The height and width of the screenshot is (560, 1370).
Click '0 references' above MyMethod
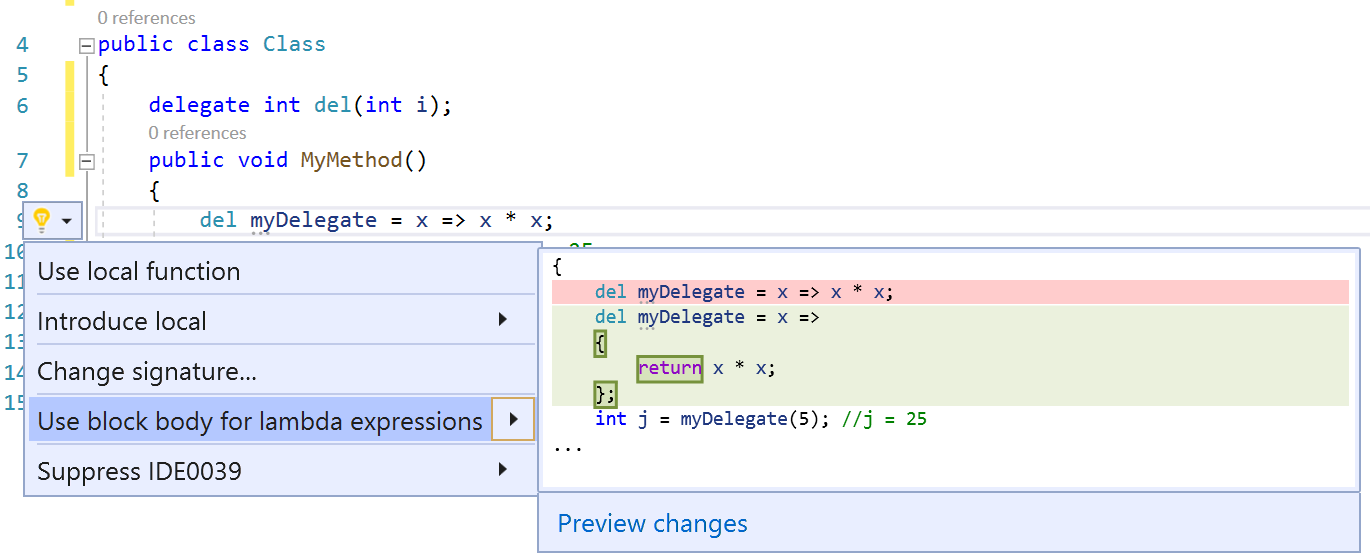[197, 132]
